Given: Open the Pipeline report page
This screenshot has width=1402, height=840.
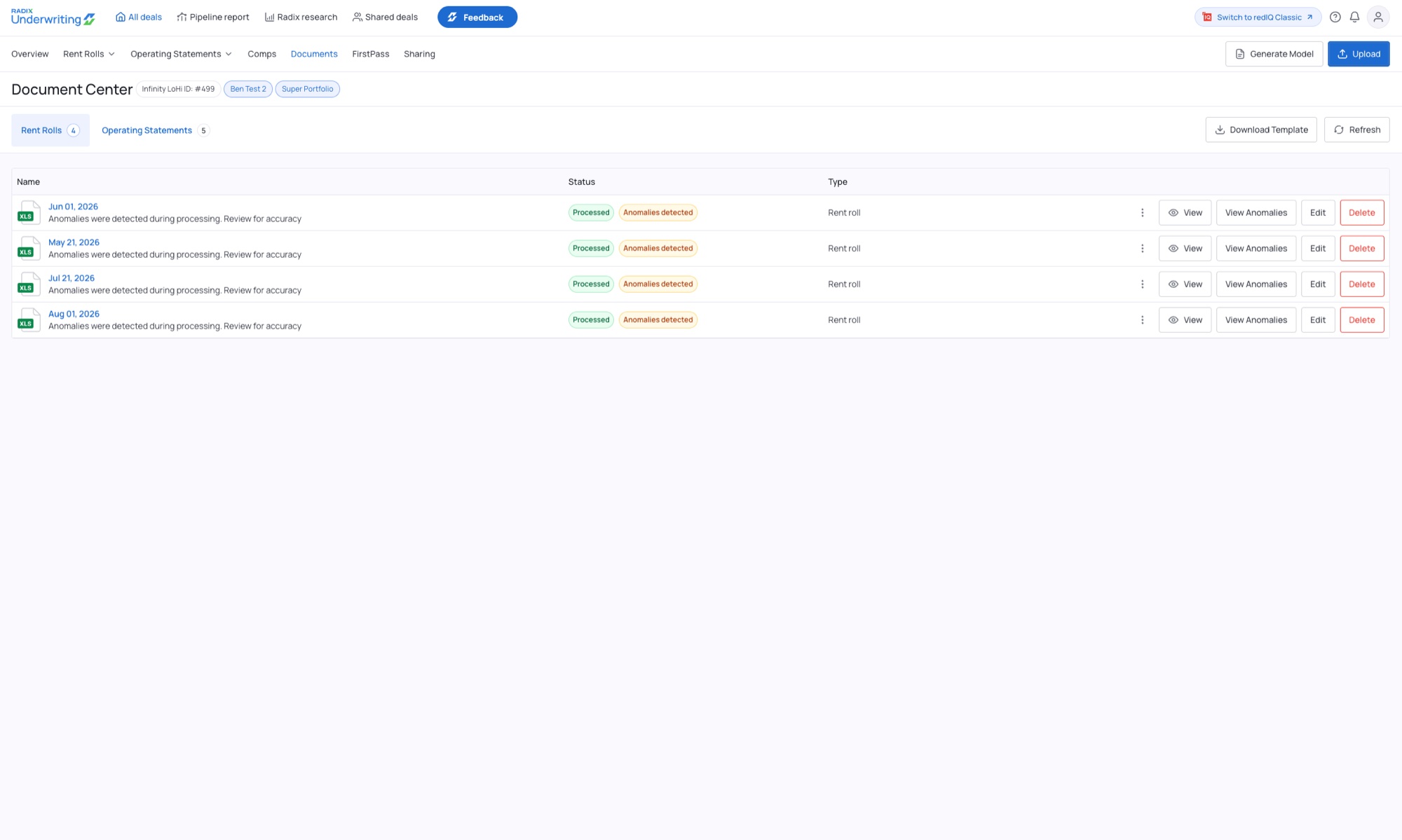Looking at the screenshot, I should click(213, 18).
